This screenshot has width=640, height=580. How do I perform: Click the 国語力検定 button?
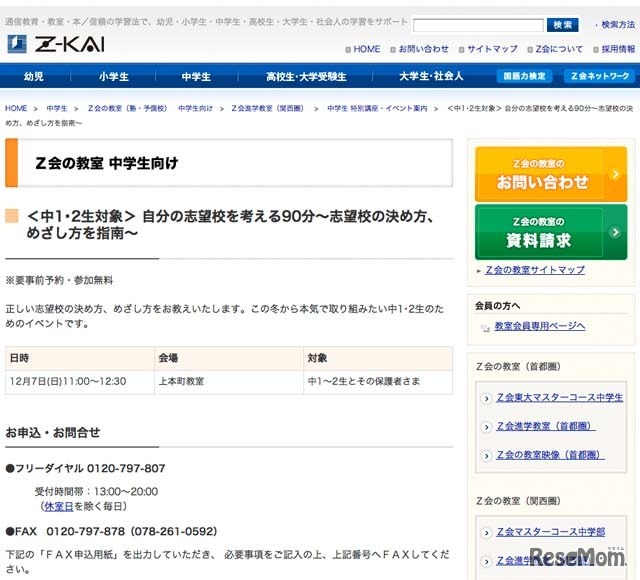point(524,76)
